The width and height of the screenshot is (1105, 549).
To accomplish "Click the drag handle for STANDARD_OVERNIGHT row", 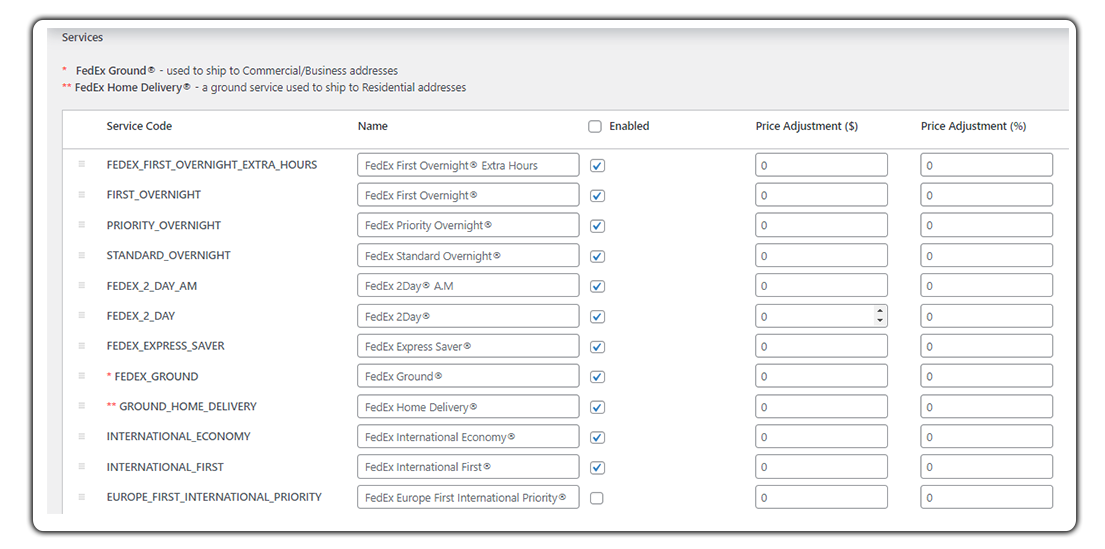I will tap(82, 254).
